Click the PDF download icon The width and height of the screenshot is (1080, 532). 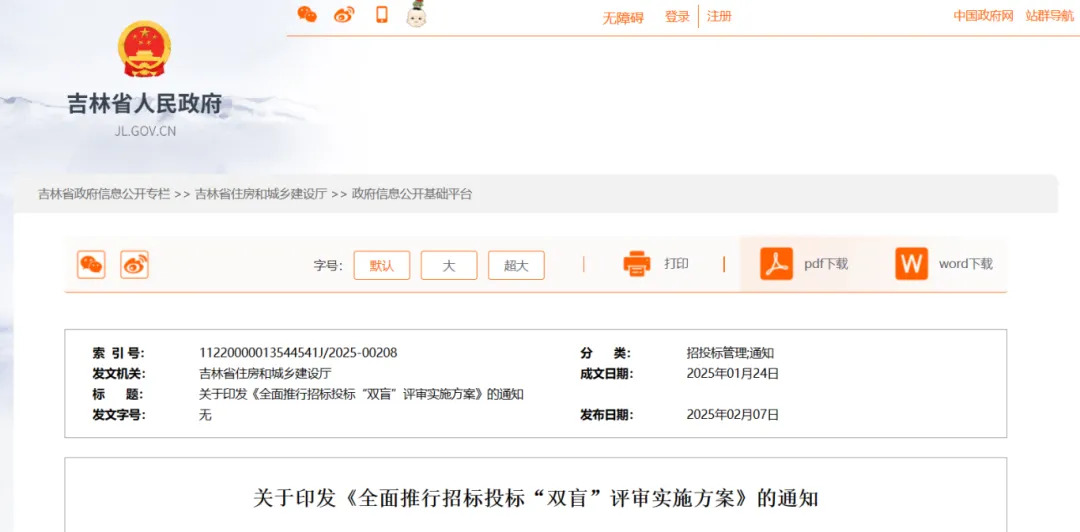click(x=776, y=264)
